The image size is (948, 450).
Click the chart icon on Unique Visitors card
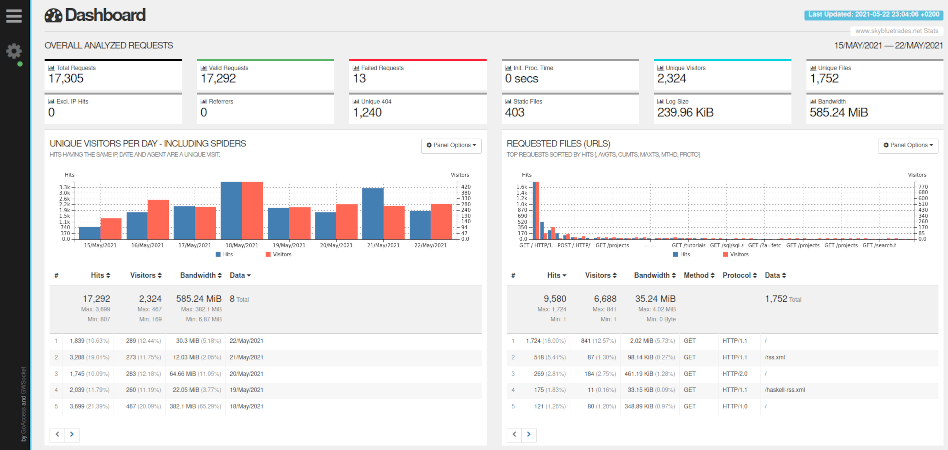coord(660,68)
